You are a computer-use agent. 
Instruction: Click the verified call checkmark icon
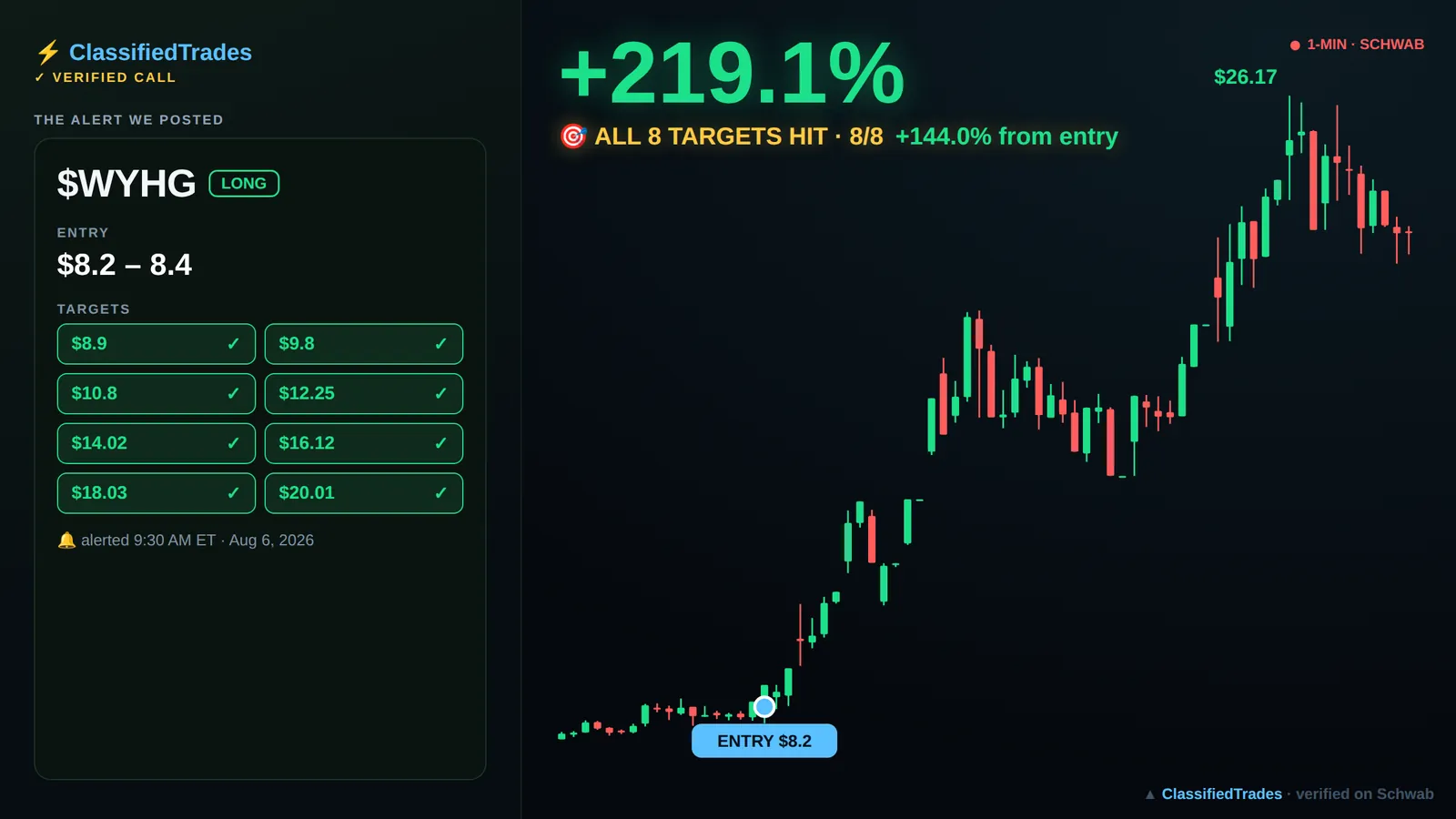click(x=39, y=77)
